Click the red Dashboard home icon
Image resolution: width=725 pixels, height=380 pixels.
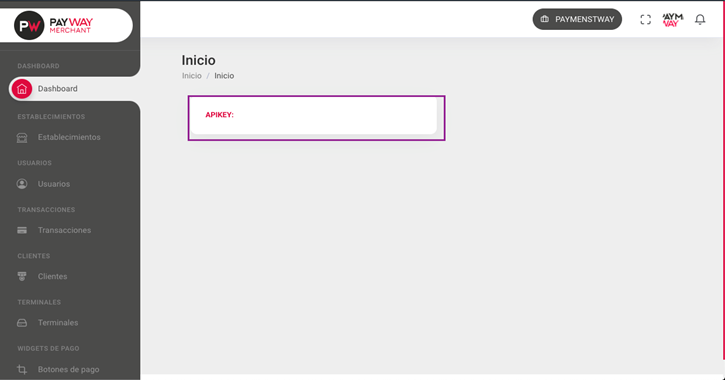(x=22, y=89)
